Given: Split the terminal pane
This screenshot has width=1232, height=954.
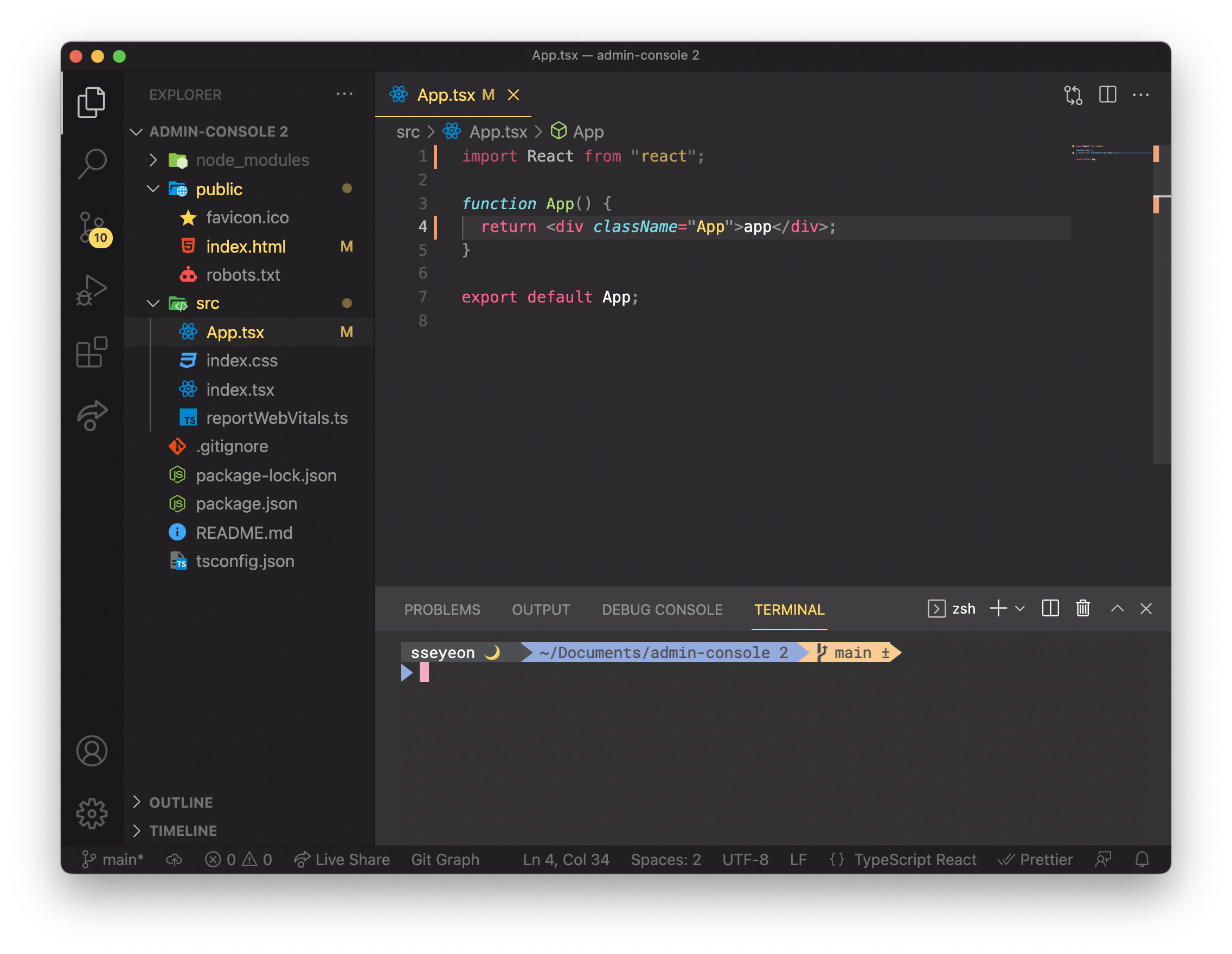Looking at the screenshot, I should (x=1050, y=608).
